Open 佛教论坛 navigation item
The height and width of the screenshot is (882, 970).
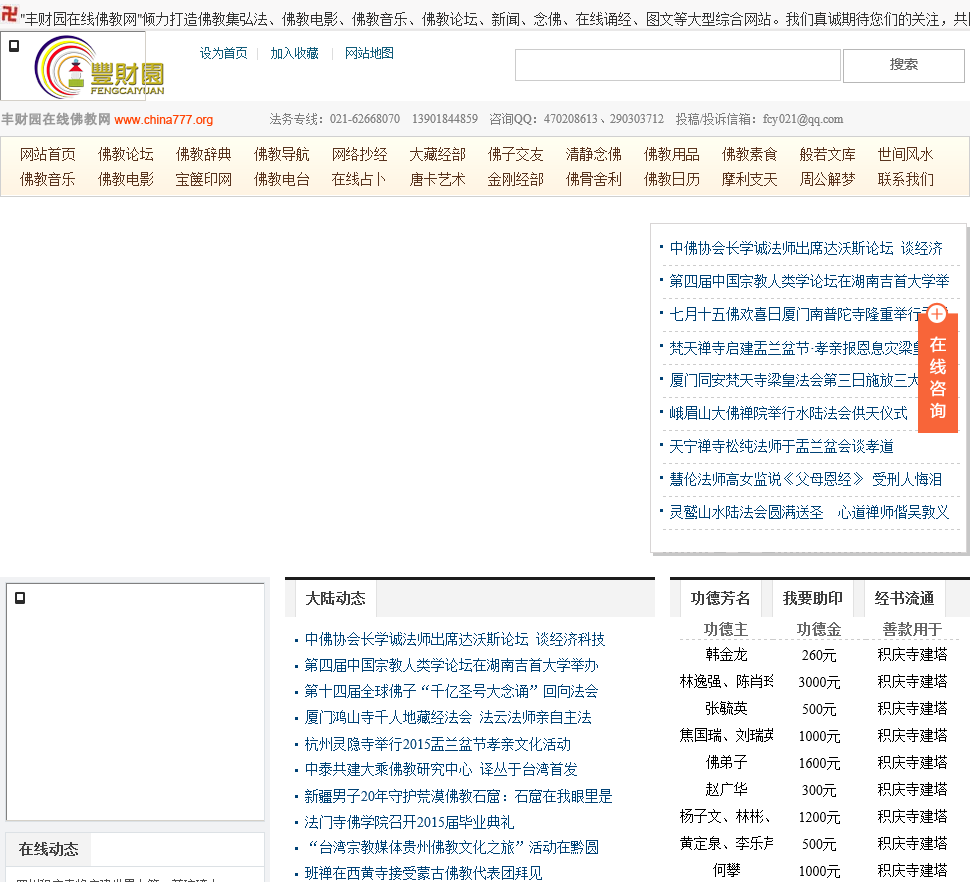(x=126, y=154)
